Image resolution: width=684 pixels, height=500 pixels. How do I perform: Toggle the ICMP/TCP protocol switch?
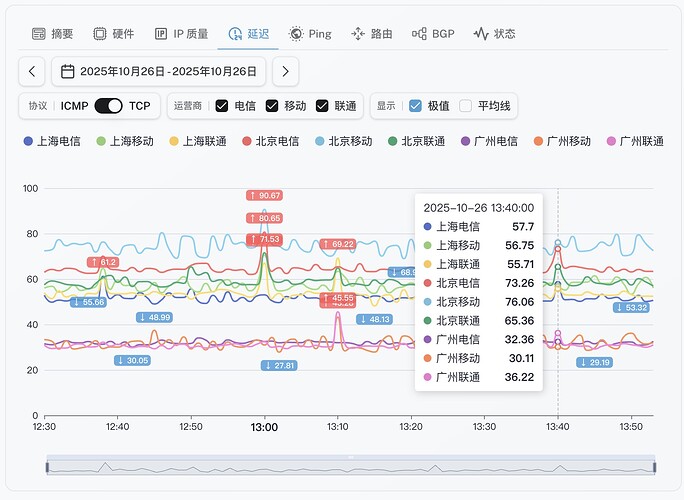click(107, 106)
